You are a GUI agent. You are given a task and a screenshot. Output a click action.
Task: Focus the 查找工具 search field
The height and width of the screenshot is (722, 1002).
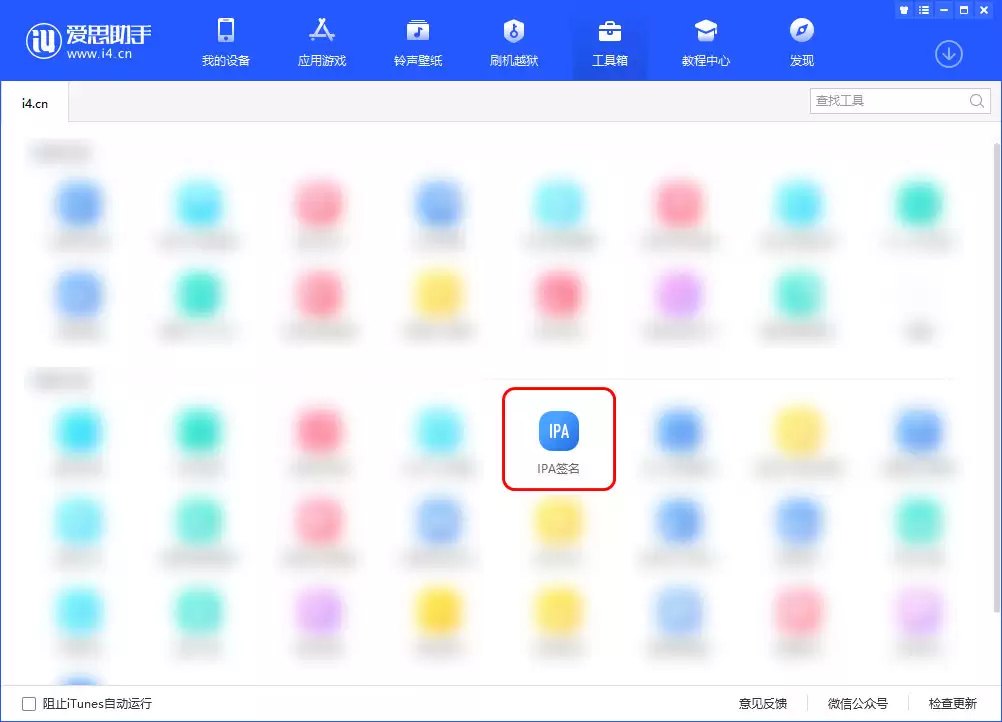(900, 101)
